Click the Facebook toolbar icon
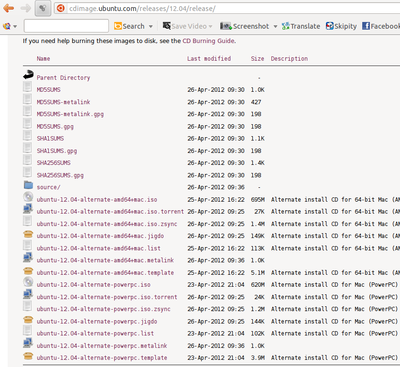The width and height of the screenshot is (400, 367). [366, 26]
